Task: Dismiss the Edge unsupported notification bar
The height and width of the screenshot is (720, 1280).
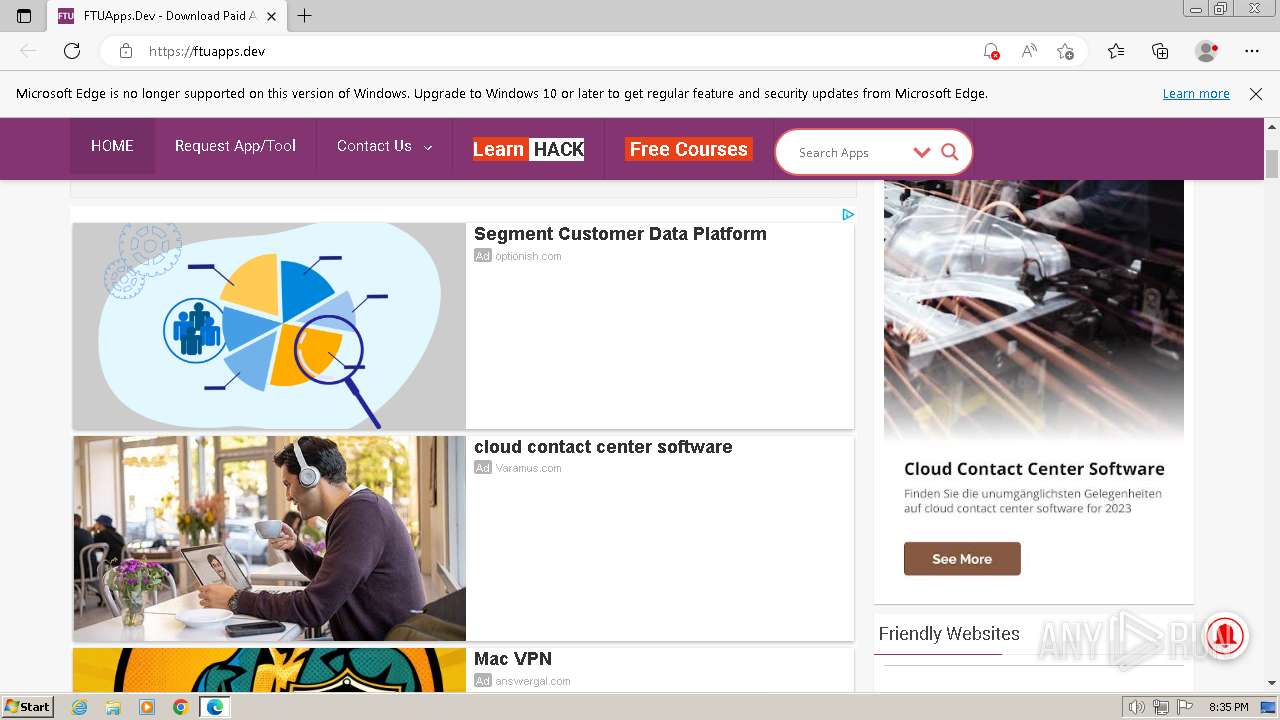Action: click(x=1256, y=93)
